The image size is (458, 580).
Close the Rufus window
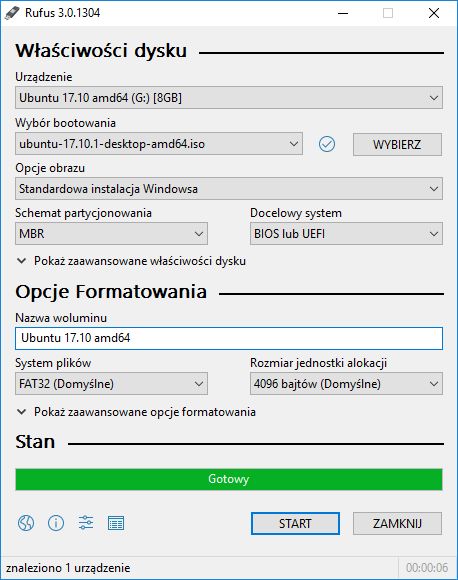pos(434,13)
